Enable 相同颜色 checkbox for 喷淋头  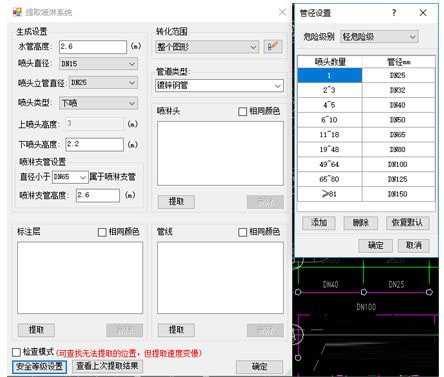[243, 111]
